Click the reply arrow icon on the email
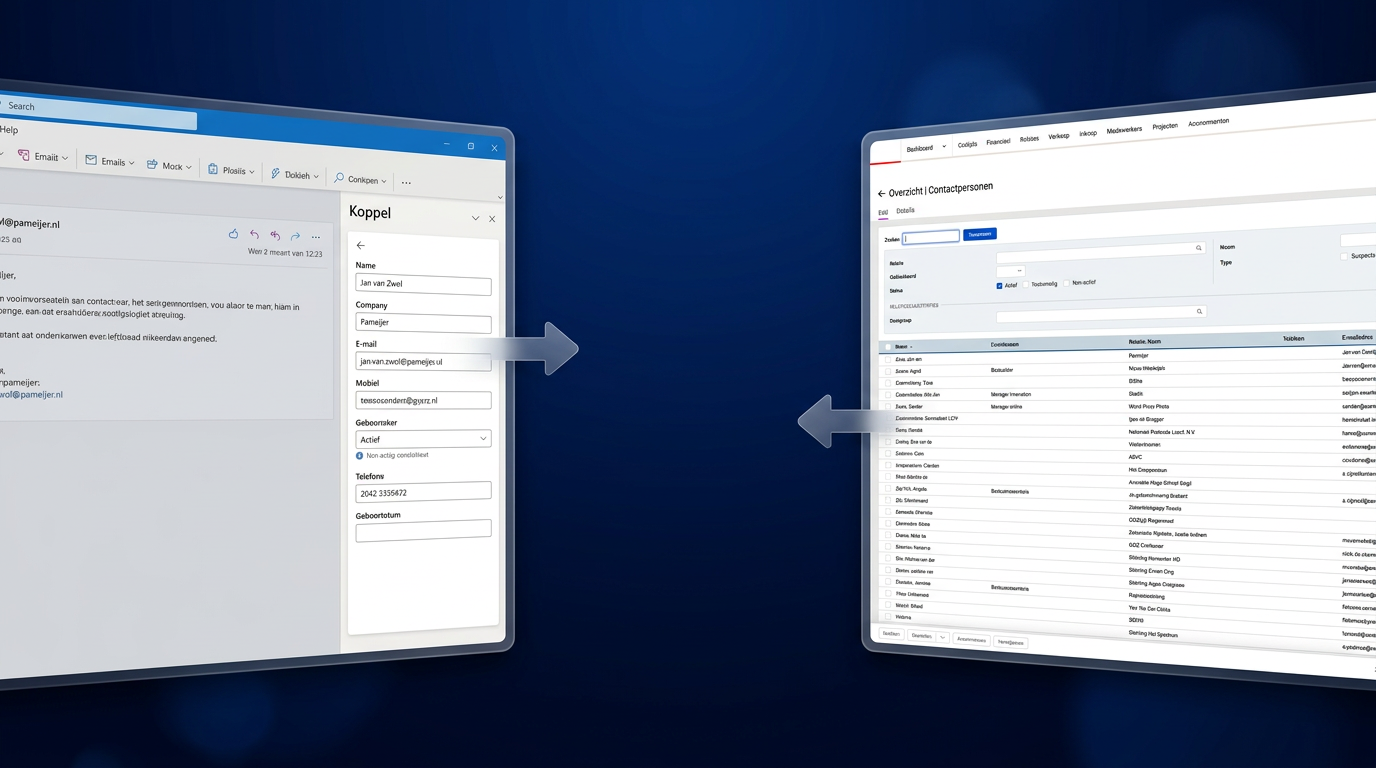Image resolution: width=1376 pixels, height=768 pixels. (254, 235)
